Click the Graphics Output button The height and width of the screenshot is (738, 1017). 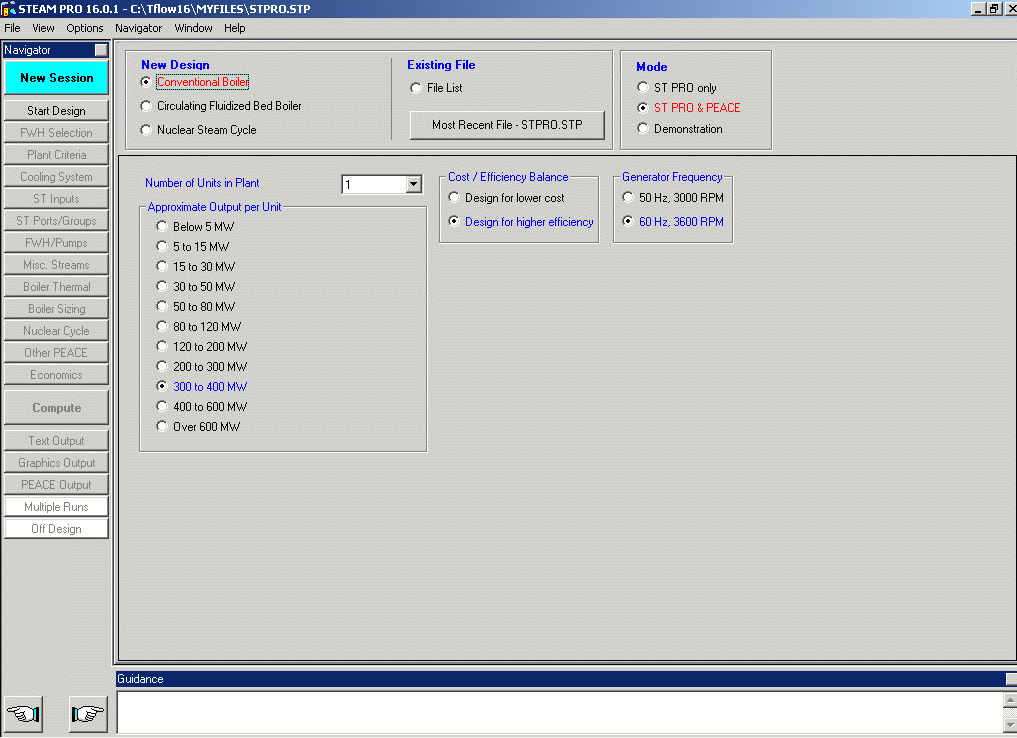pos(56,463)
